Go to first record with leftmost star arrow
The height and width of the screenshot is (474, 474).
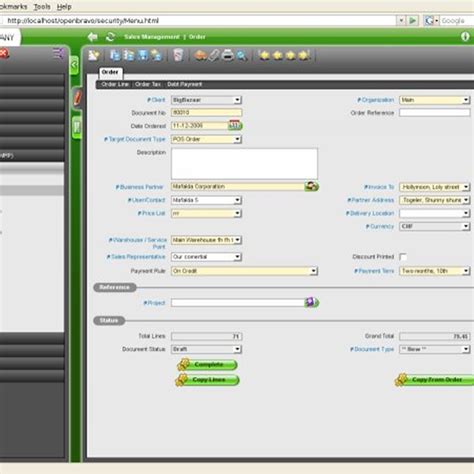click(x=264, y=55)
